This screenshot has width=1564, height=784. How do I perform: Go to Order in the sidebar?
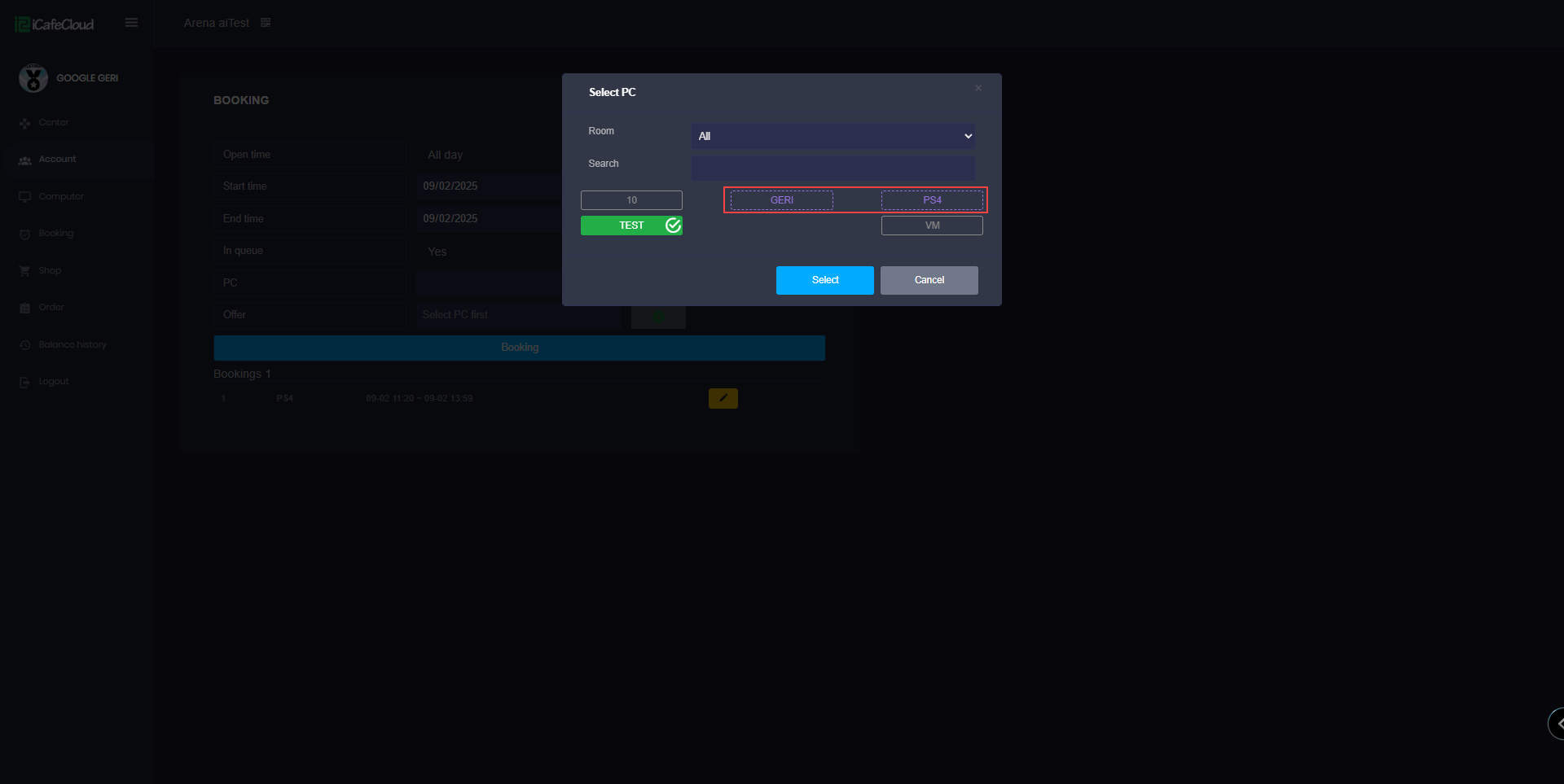click(51, 308)
